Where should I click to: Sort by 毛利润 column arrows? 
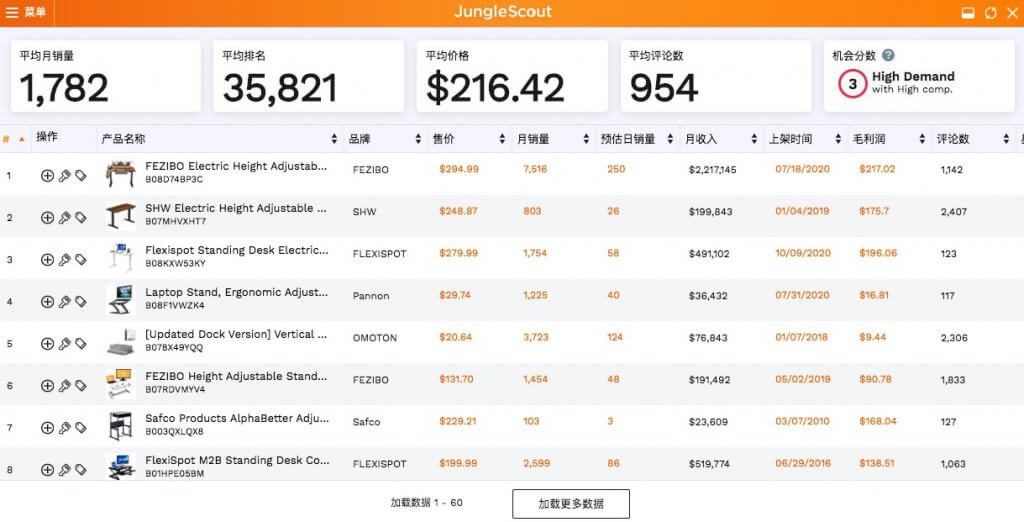coord(922,139)
